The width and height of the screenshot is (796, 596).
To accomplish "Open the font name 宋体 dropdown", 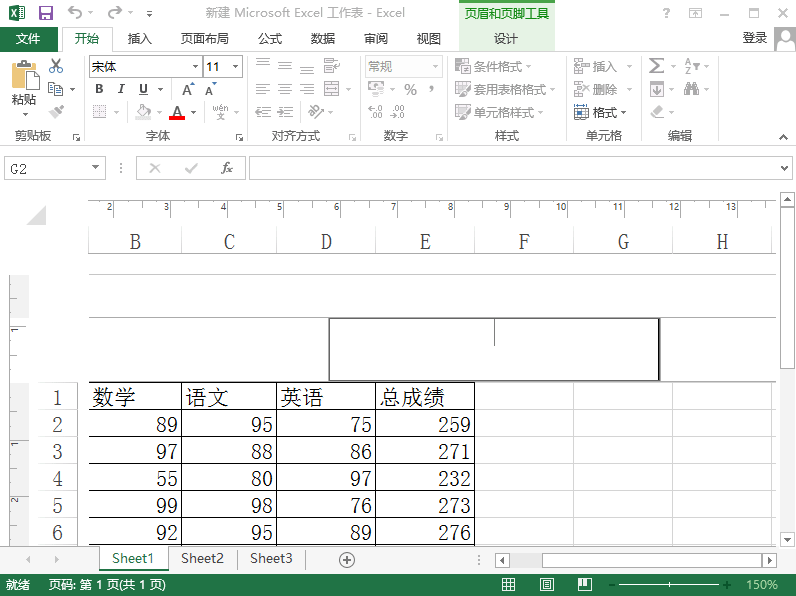I will click(x=195, y=67).
